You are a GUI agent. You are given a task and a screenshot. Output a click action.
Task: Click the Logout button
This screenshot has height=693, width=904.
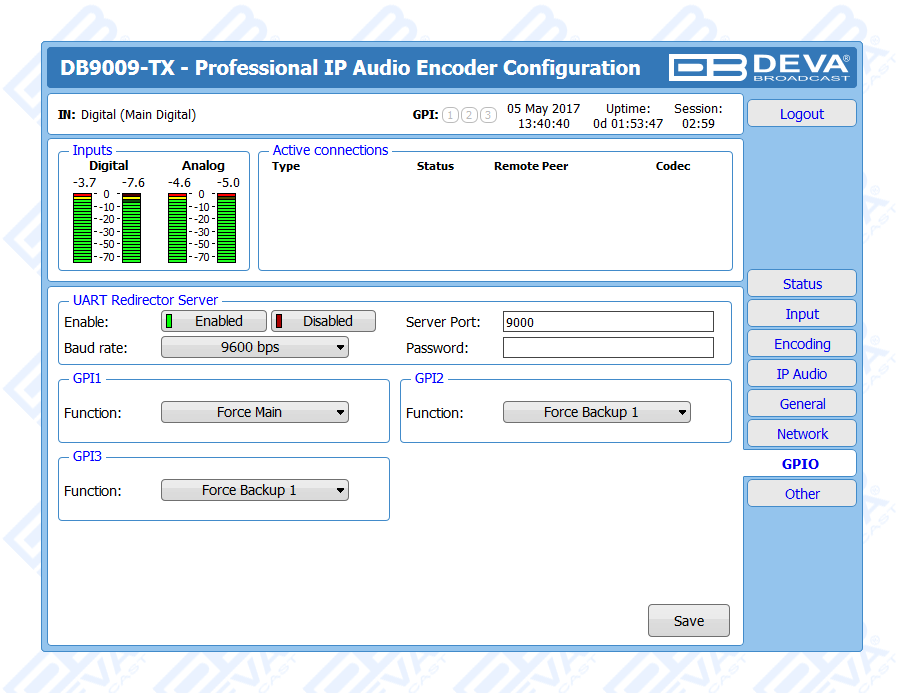tap(801, 114)
